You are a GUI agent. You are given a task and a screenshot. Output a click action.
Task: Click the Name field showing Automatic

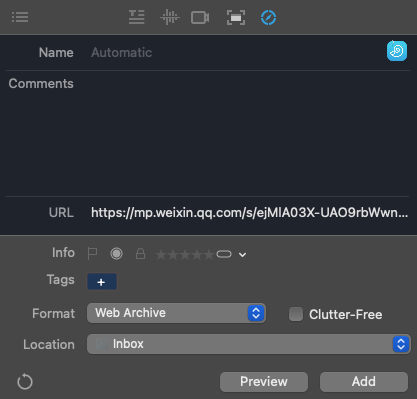[233, 53]
